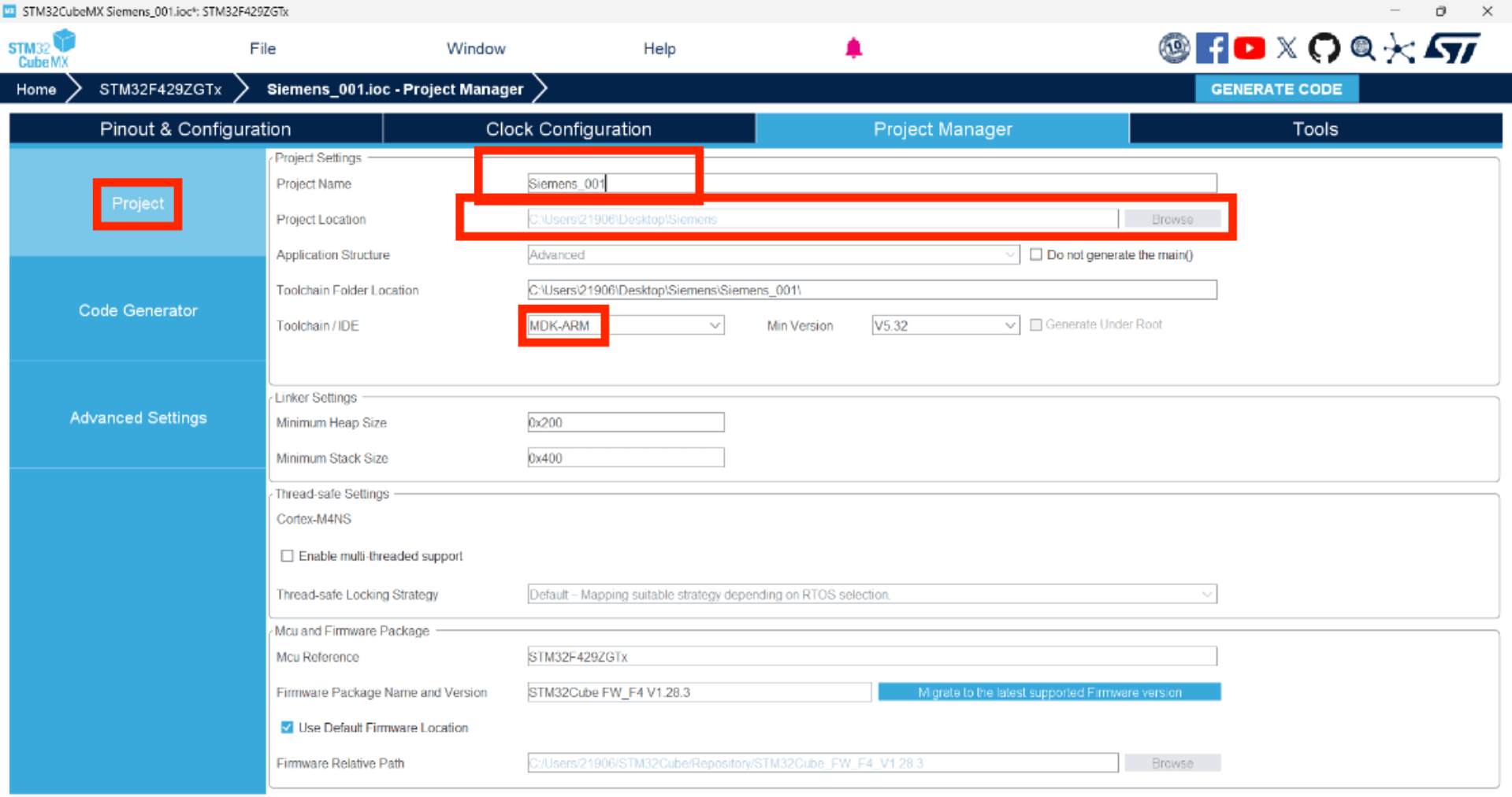The image size is (1512, 797).
Task: Open the Facebook icon link
Action: coord(1211,49)
